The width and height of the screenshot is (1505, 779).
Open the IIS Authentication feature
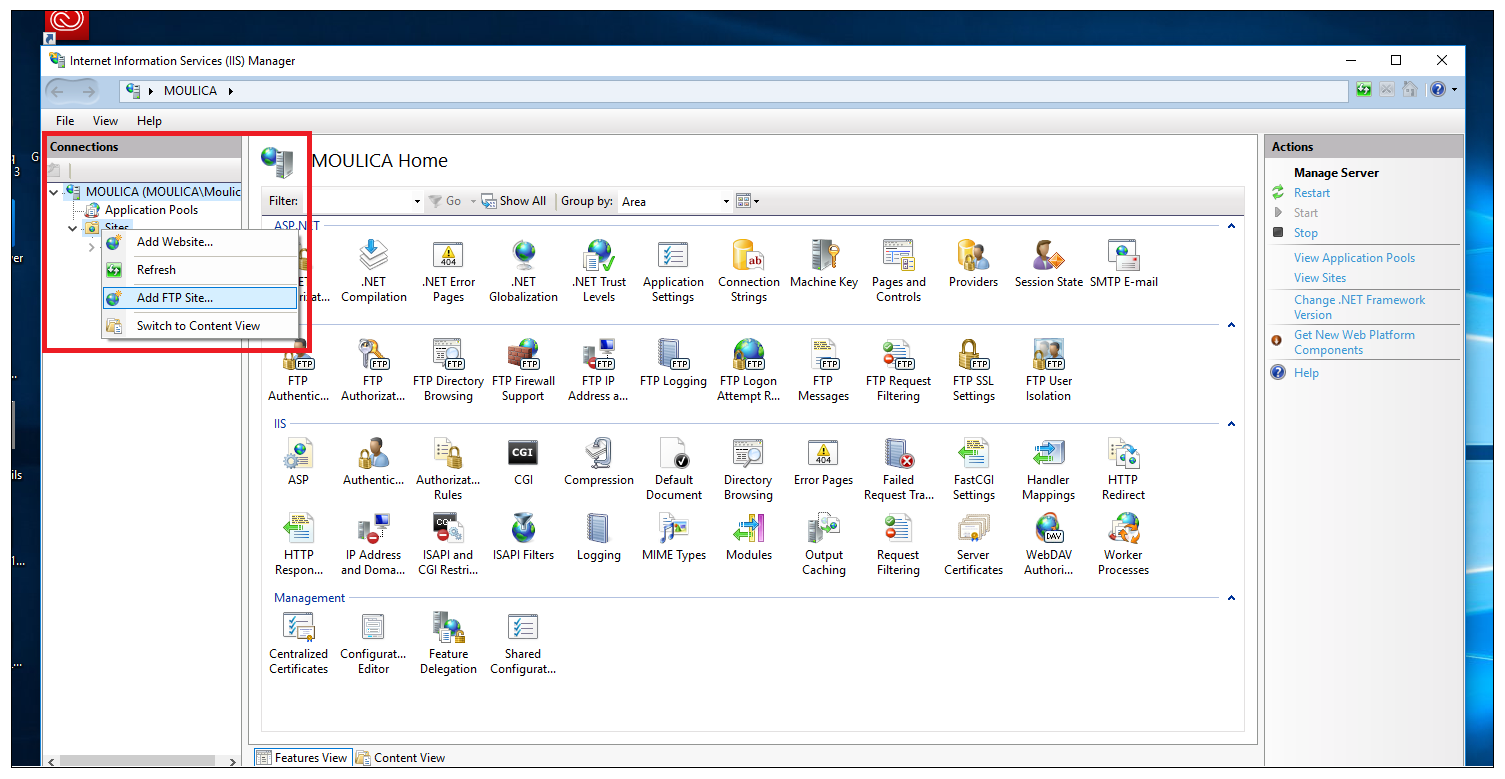coord(373,462)
